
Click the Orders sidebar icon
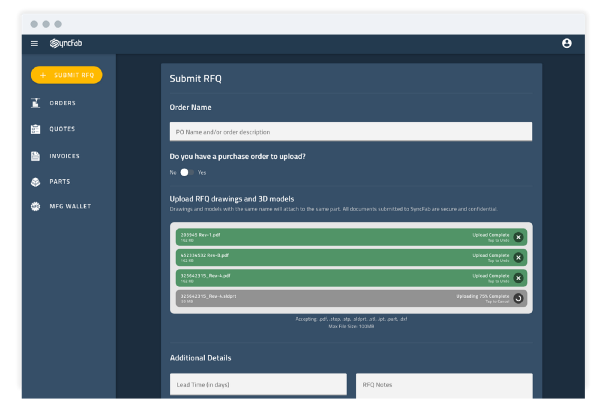pyautogui.click(x=36, y=103)
